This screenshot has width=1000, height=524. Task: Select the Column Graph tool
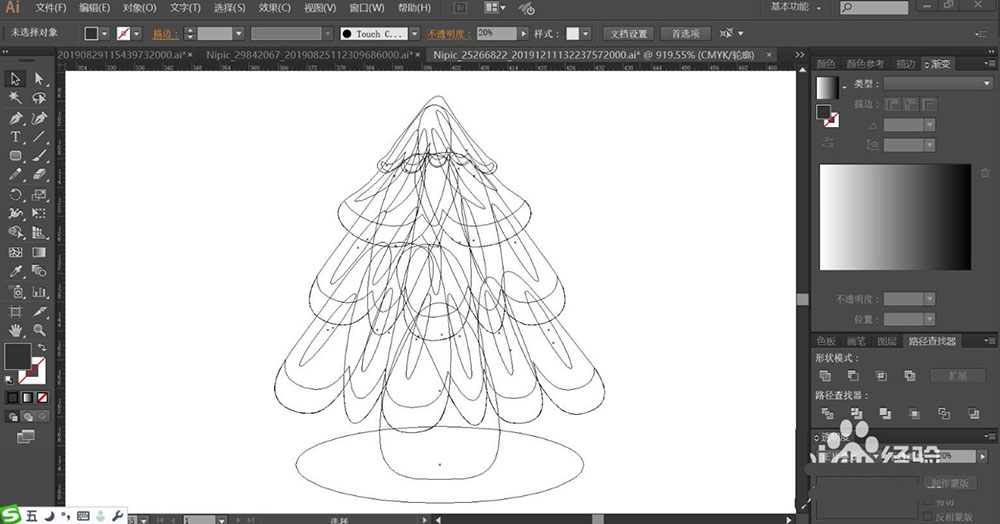tap(39, 292)
